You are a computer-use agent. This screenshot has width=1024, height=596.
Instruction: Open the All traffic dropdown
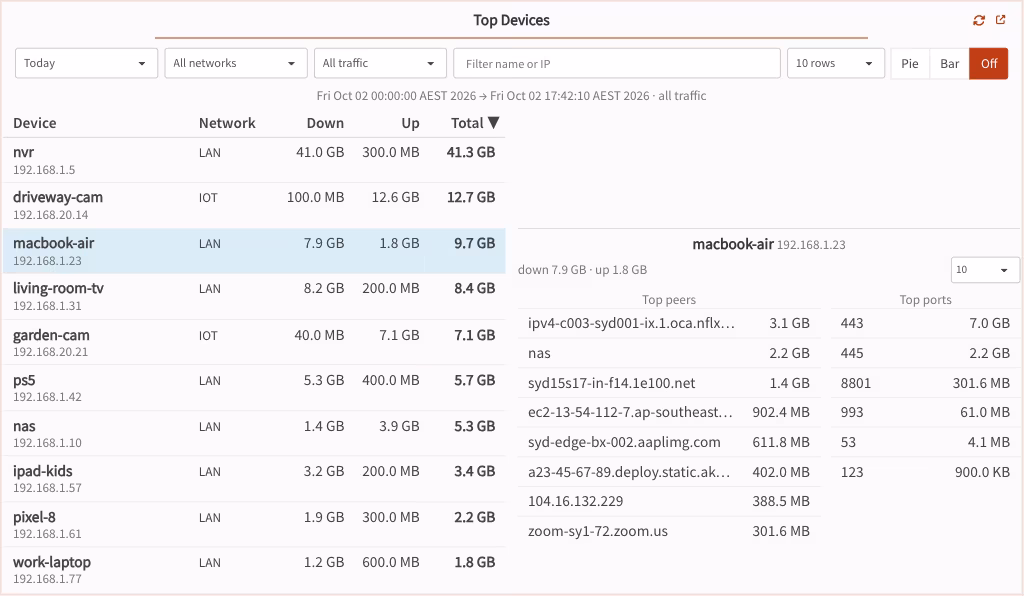380,63
